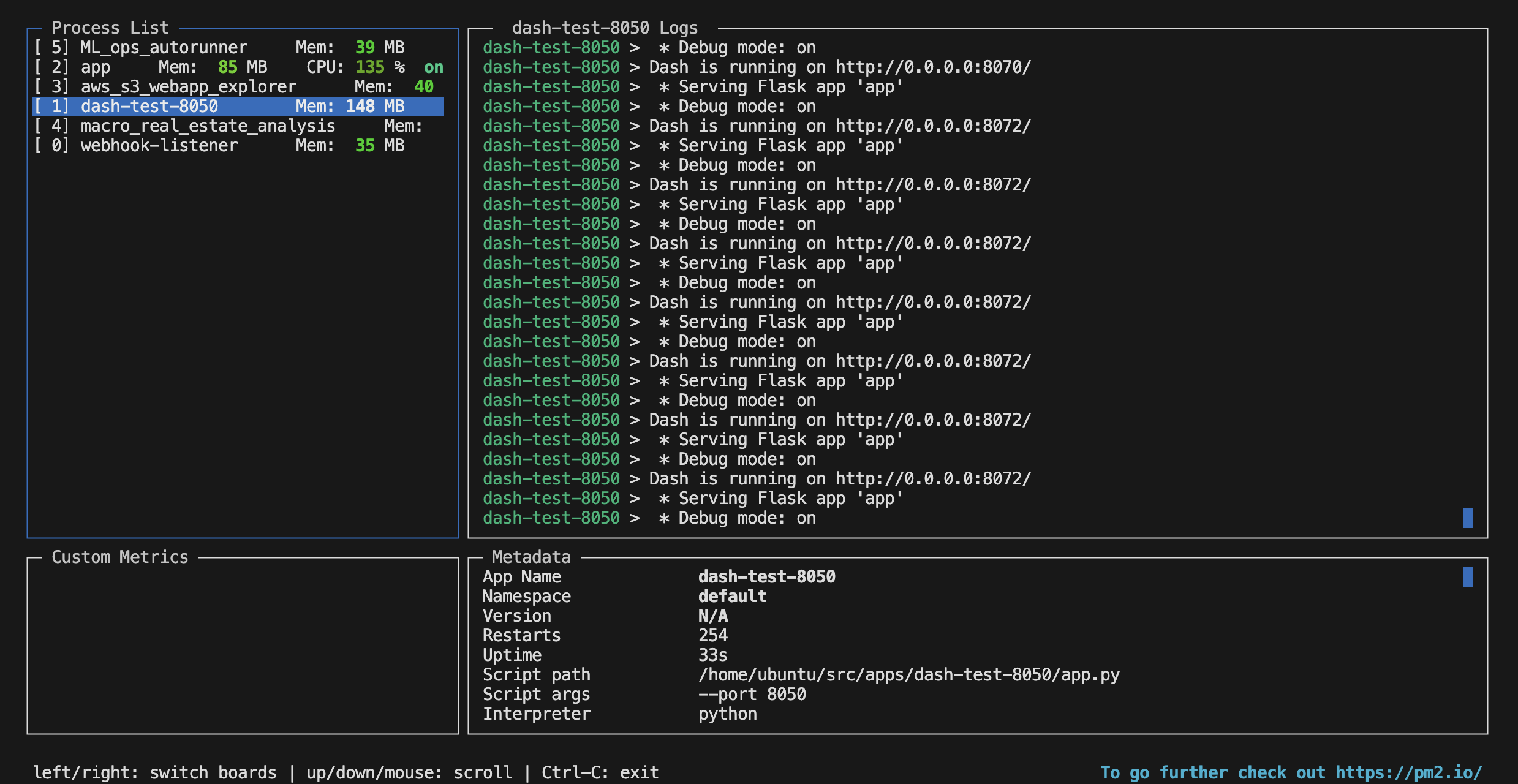Click the green 135 % CPU value
1518x784 pixels.
click(371, 67)
